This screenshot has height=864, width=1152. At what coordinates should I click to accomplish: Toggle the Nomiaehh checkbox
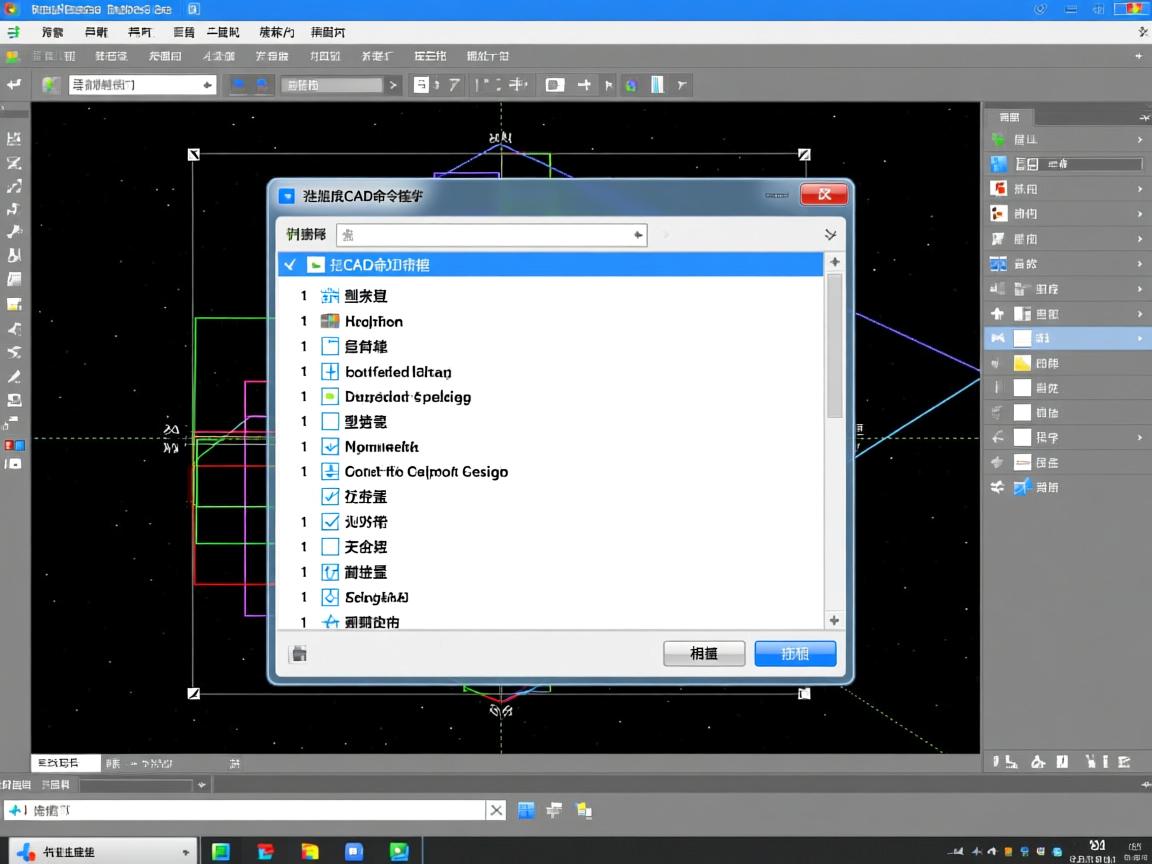tap(330, 447)
